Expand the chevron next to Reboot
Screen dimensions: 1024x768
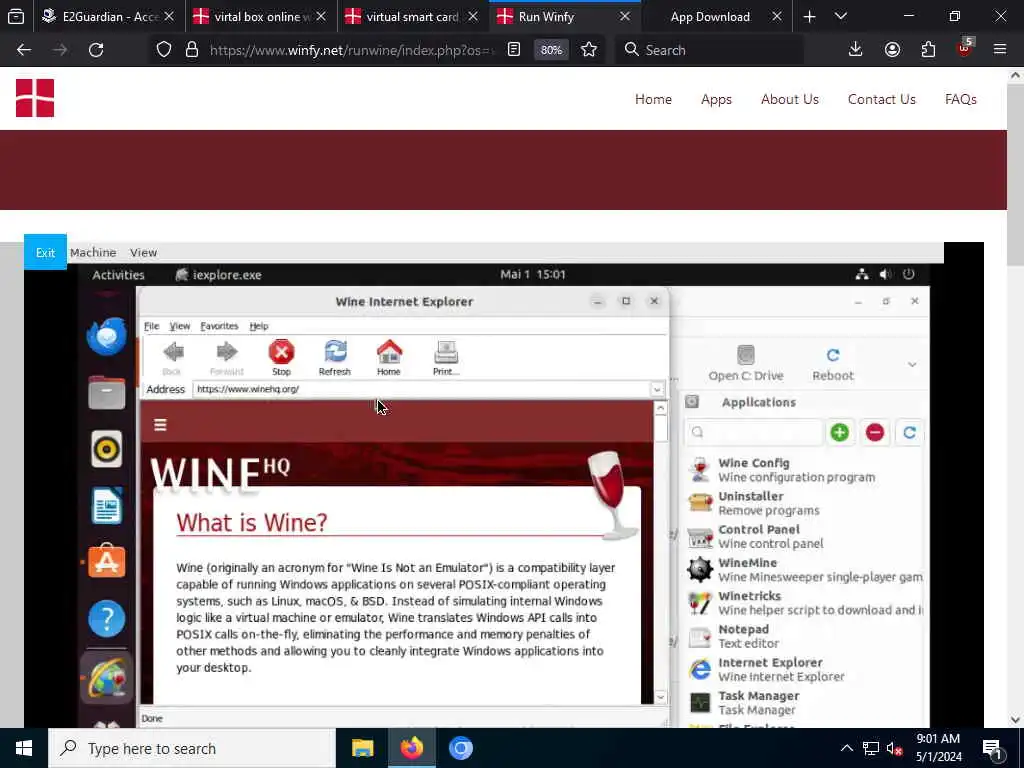point(912,364)
